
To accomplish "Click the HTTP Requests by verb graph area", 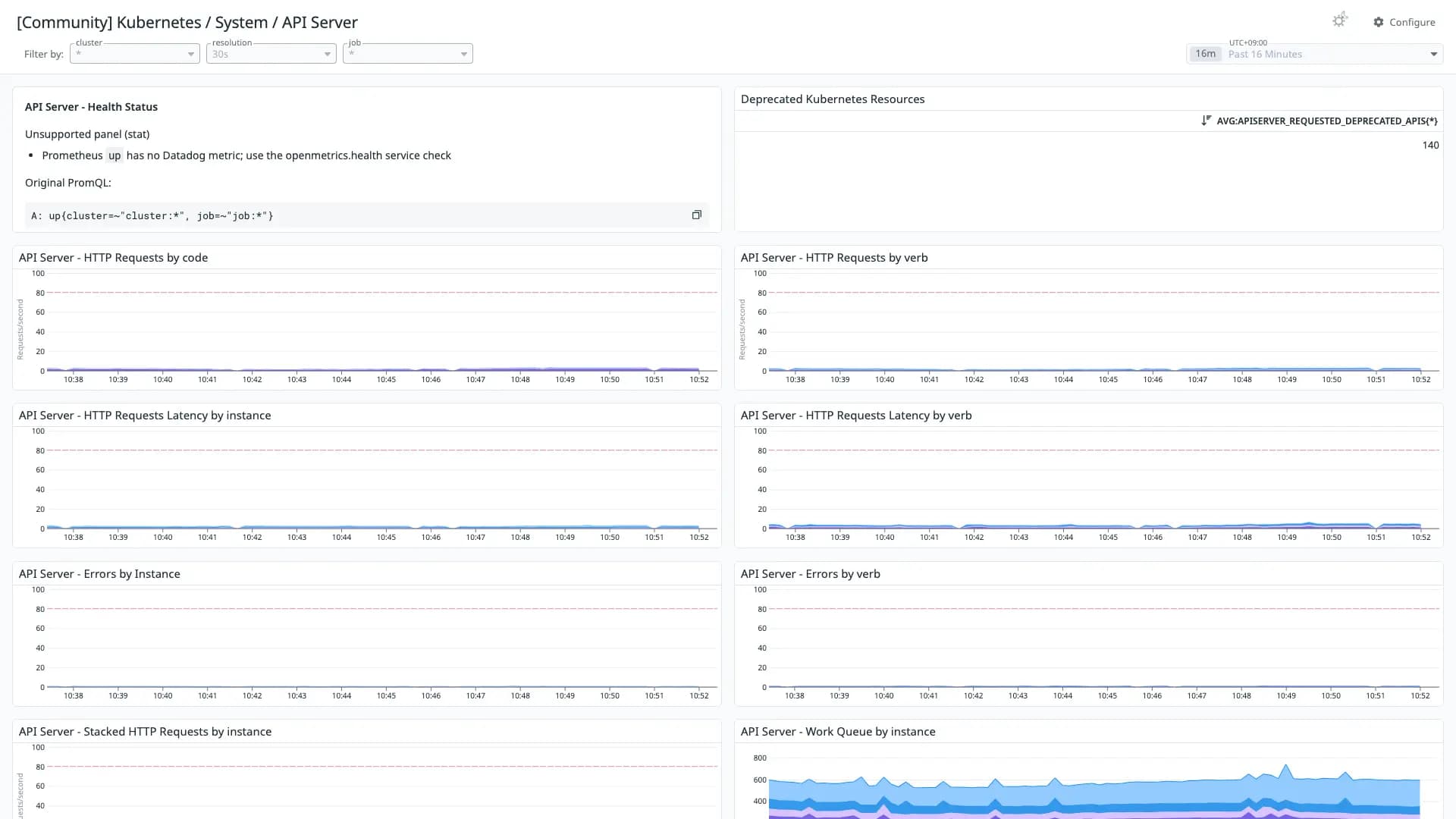I will coord(1104,322).
